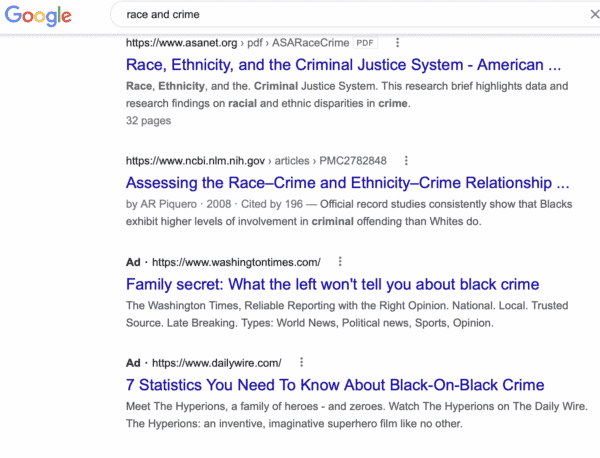The image size is (600, 458).
Task: Click the 'Ad' label beside dailywire.com
Action: (133, 363)
